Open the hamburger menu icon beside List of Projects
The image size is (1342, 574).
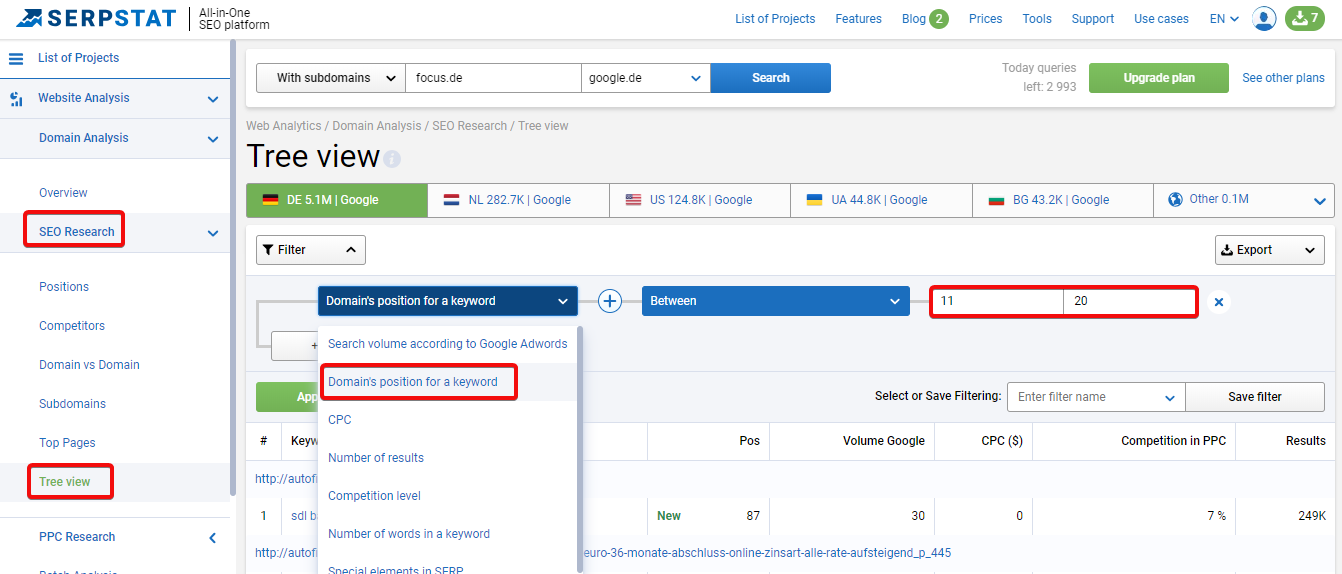[x=16, y=58]
